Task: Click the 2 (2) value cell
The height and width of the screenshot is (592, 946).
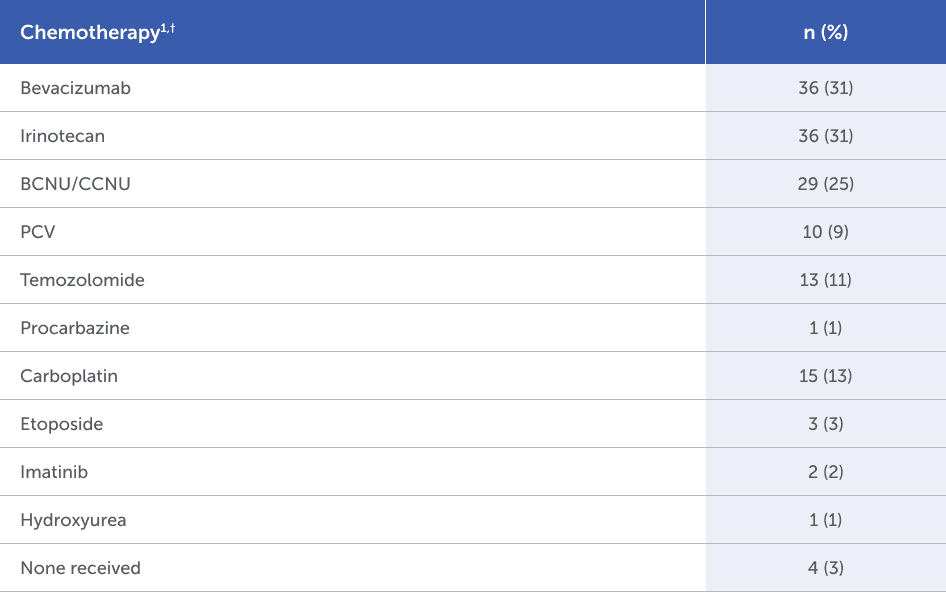Action: (x=825, y=472)
